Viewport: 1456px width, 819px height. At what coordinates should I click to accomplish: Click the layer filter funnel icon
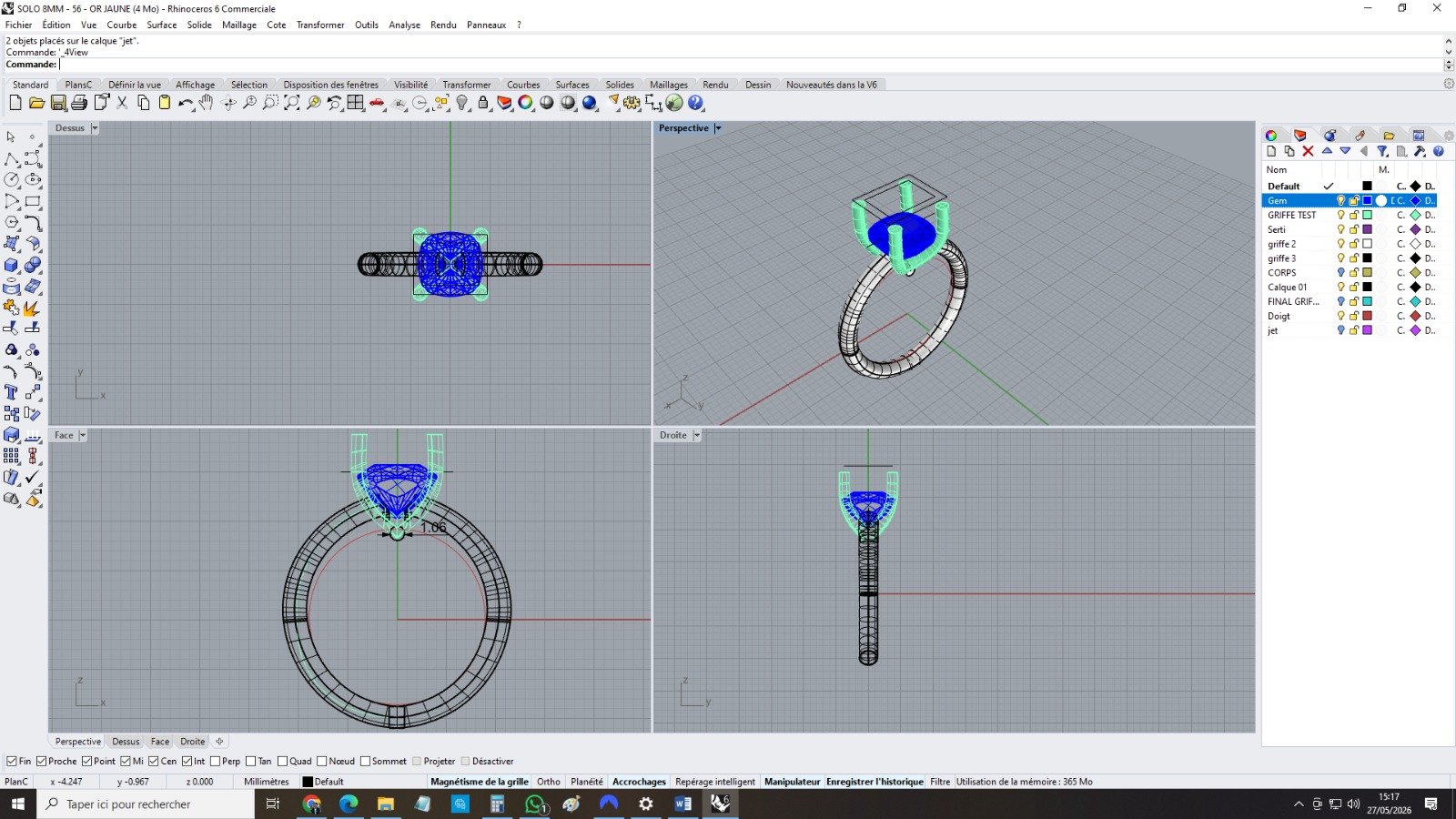click(x=1382, y=151)
